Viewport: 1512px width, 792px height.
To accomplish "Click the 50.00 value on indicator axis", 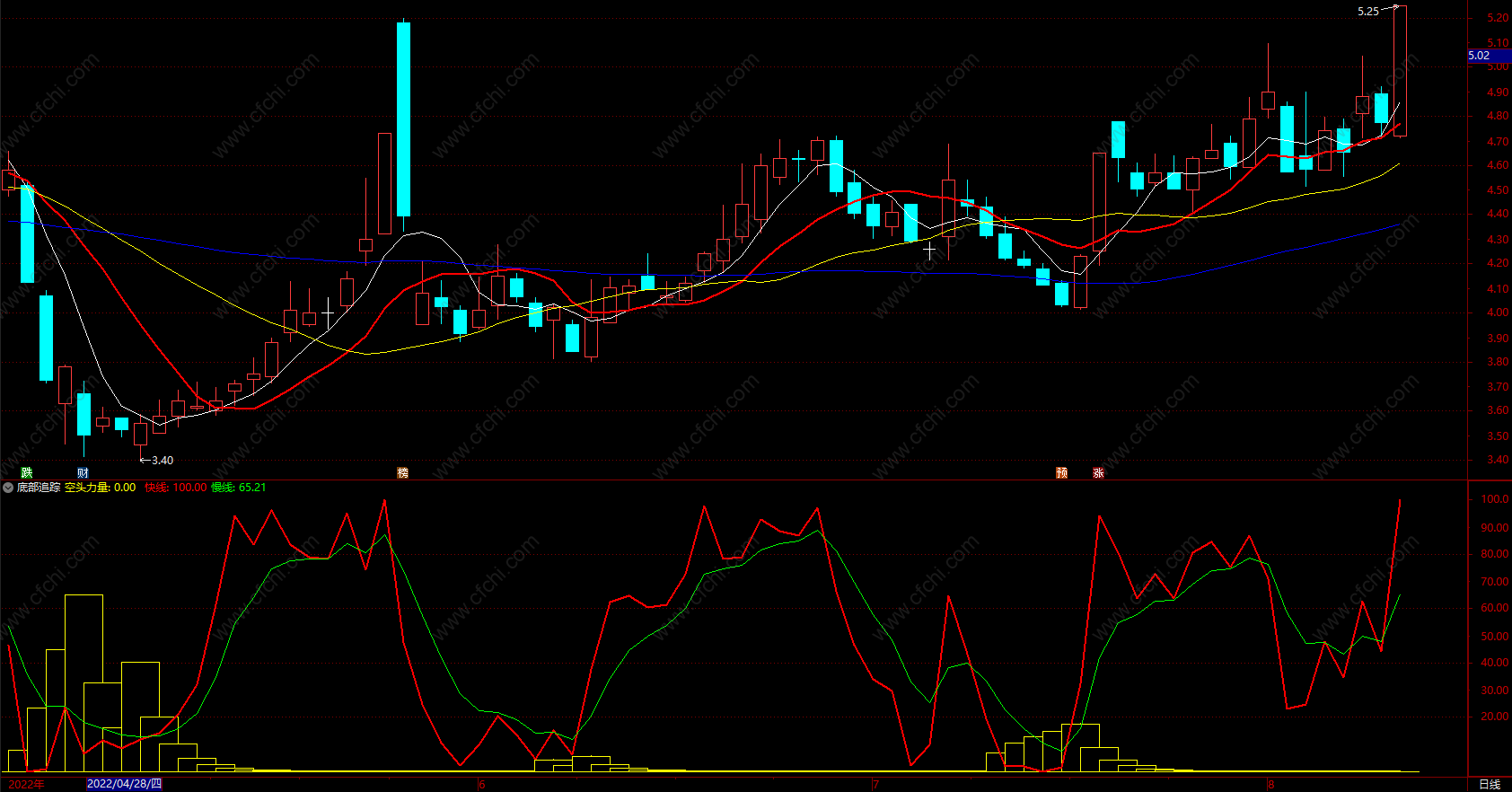I will [x=1495, y=637].
